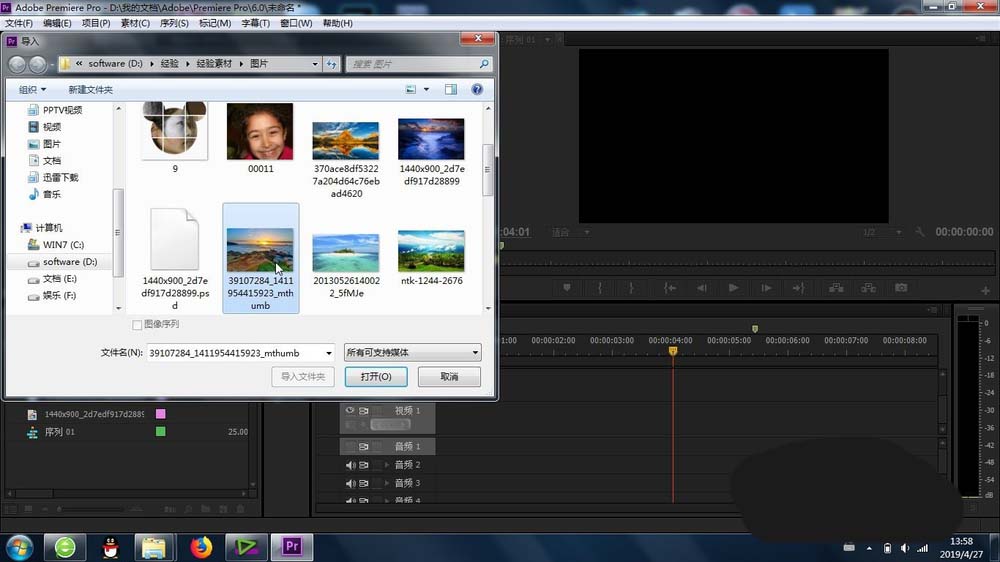The image size is (1000, 562).
Task: Click the 打开(O) open button
Action: coord(376,377)
